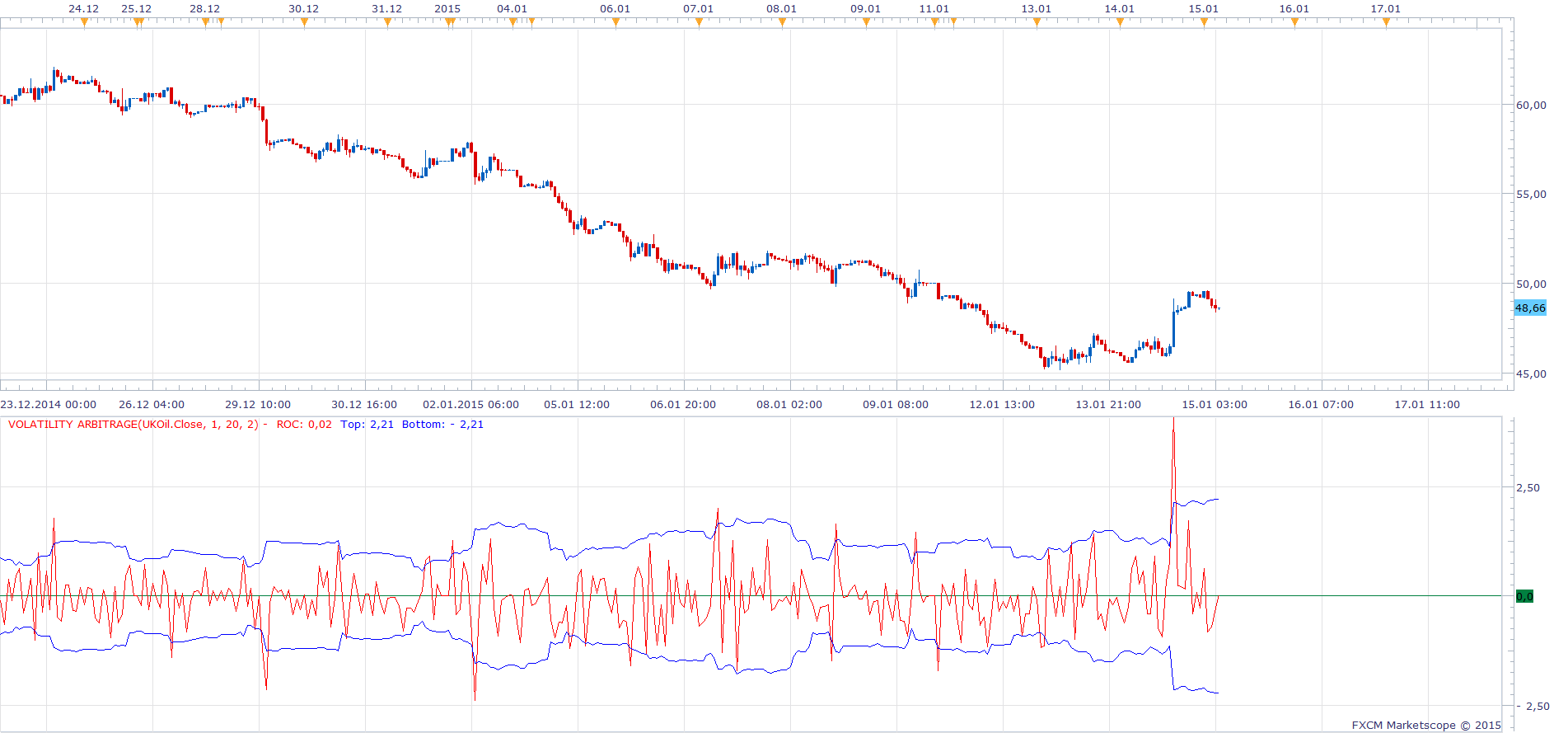
Task: Click the 06.01 20:00 time label
Action: click(683, 404)
